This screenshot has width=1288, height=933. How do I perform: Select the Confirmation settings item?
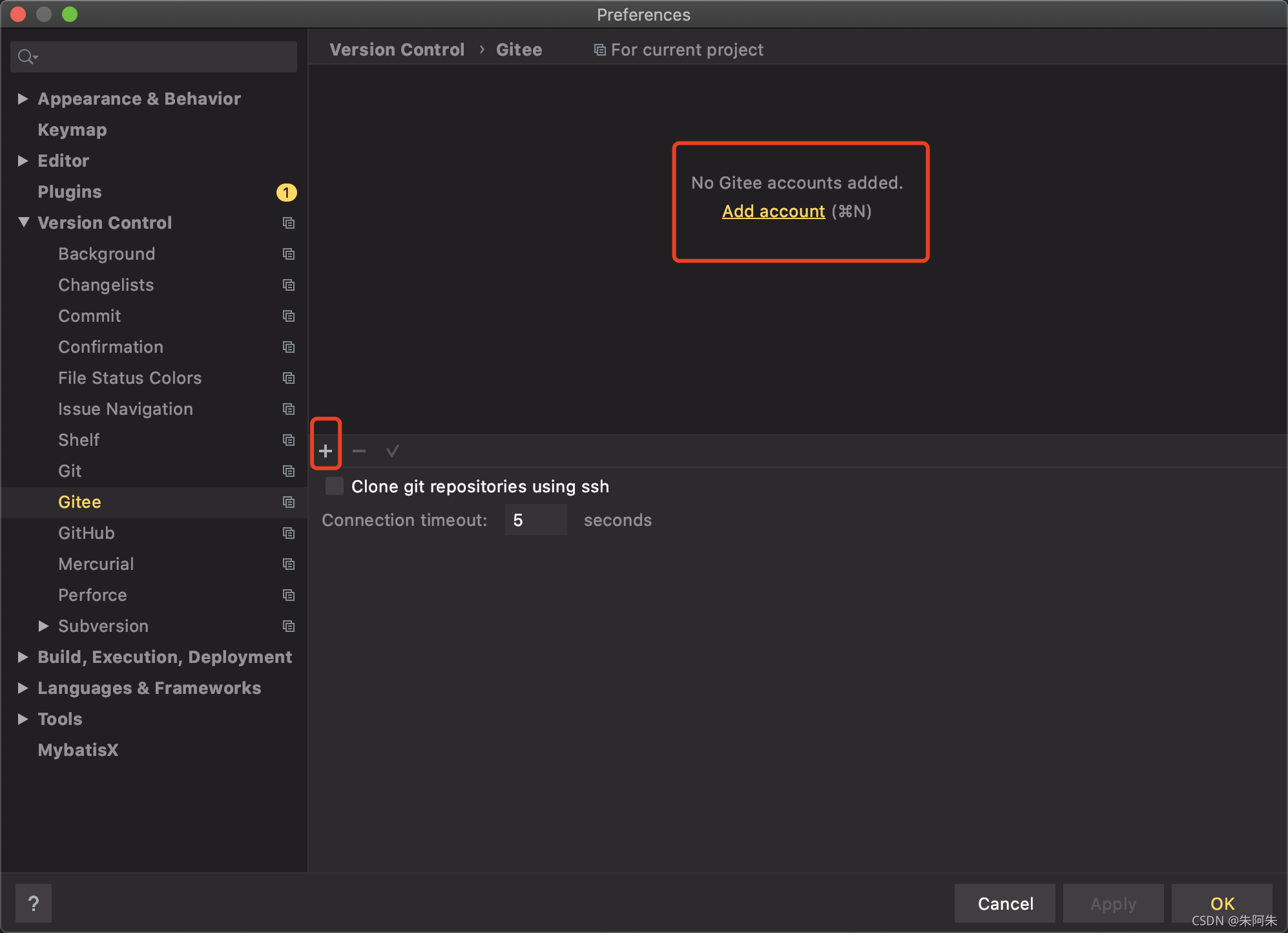[x=110, y=347]
